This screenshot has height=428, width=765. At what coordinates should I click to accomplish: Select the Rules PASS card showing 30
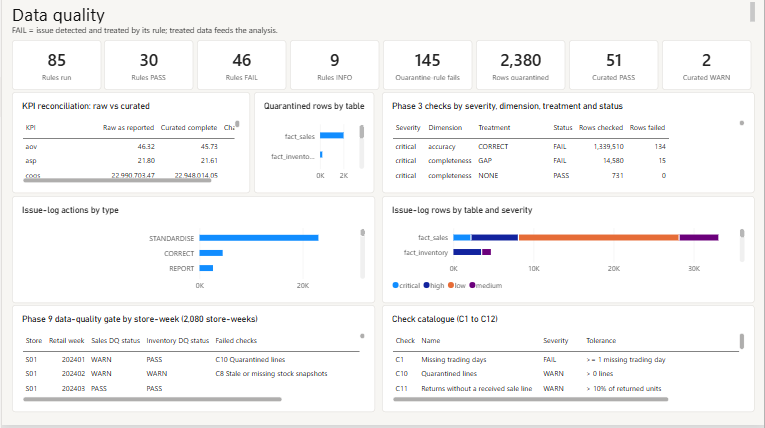(x=149, y=65)
